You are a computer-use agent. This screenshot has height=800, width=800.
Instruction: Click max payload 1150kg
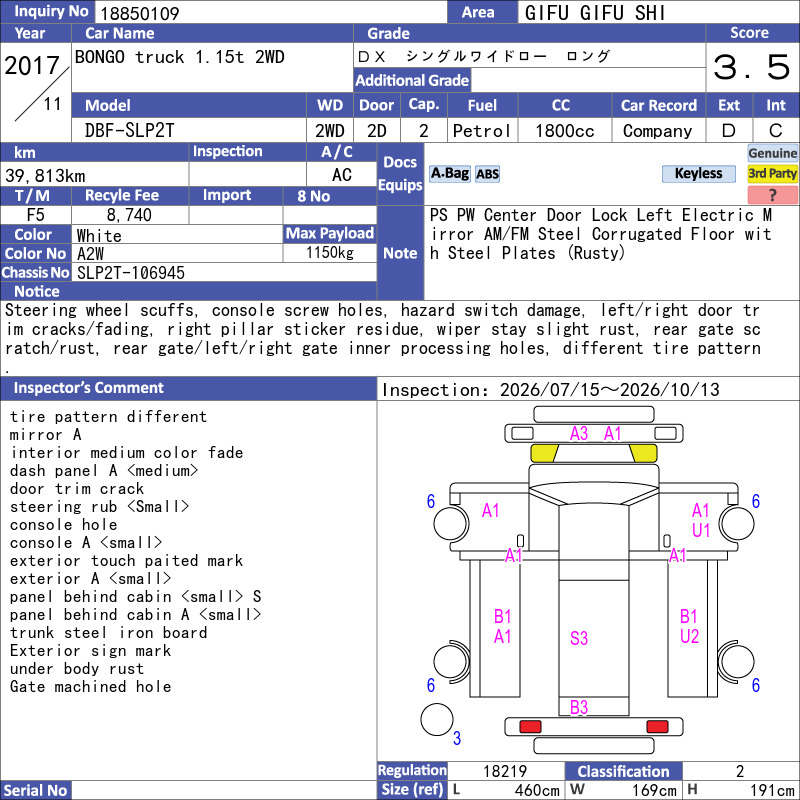point(330,253)
